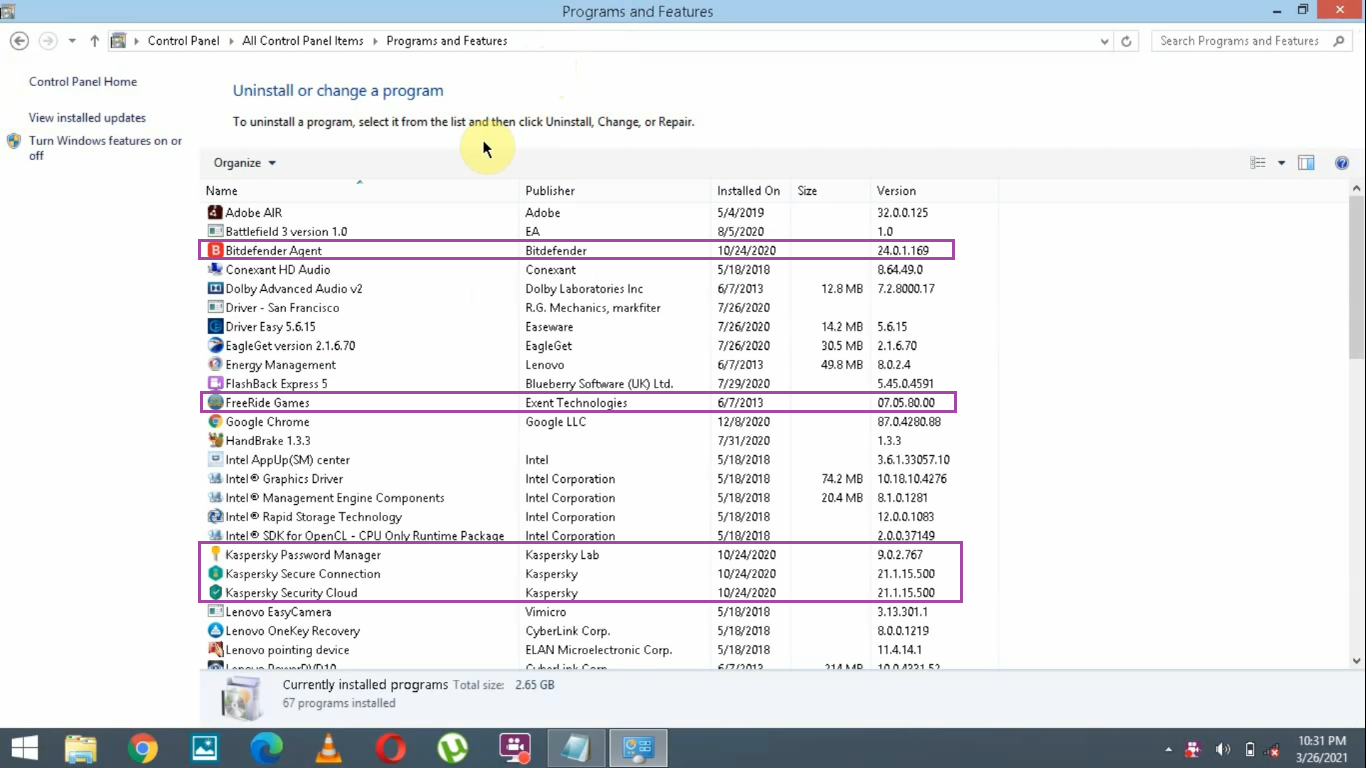Select Intel Management Engine Components row

pos(599,498)
